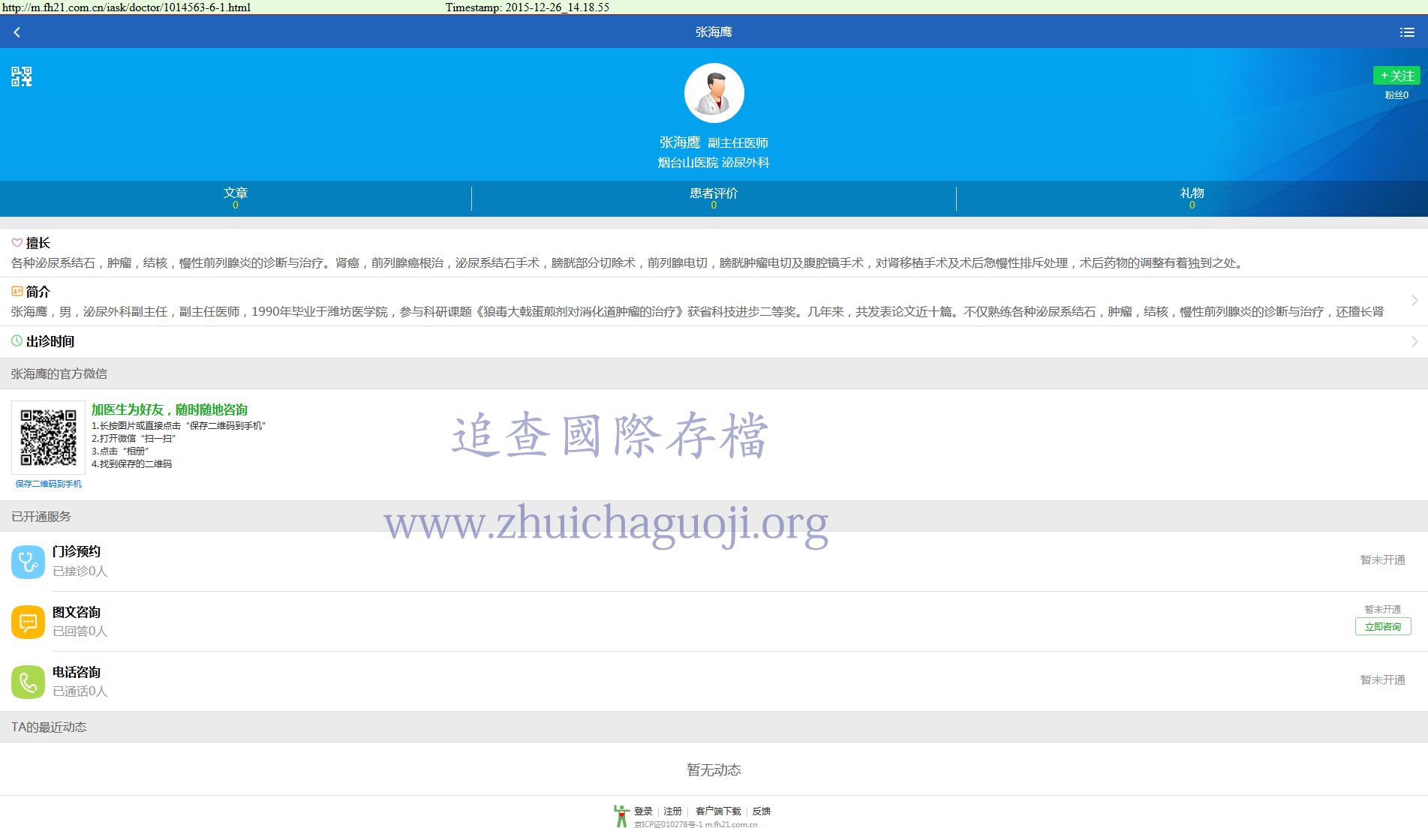Follow the doctor with +关注 button
The height and width of the screenshot is (840, 1428).
(1396, 76)
